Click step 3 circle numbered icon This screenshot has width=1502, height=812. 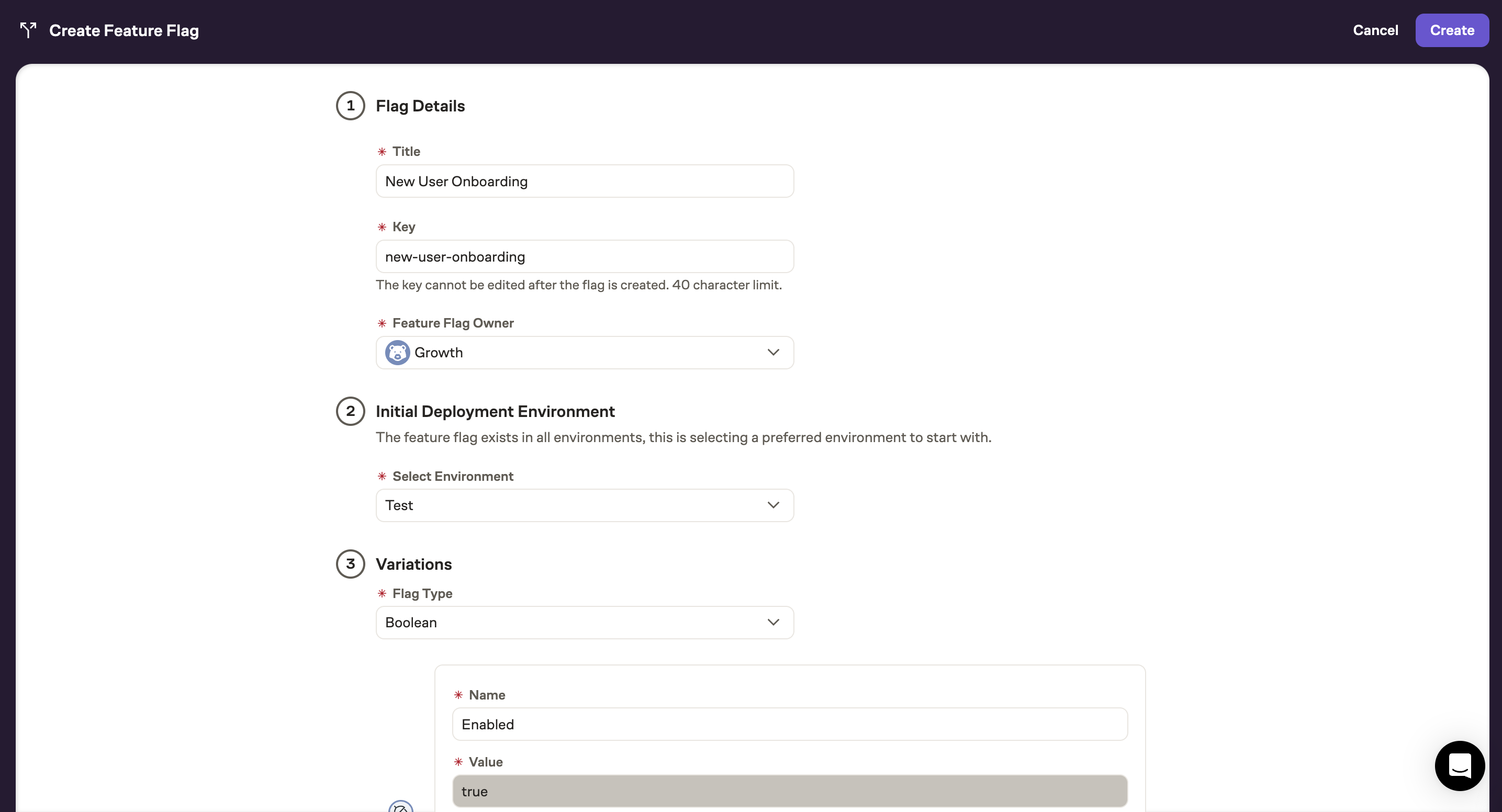coord(350,563)
